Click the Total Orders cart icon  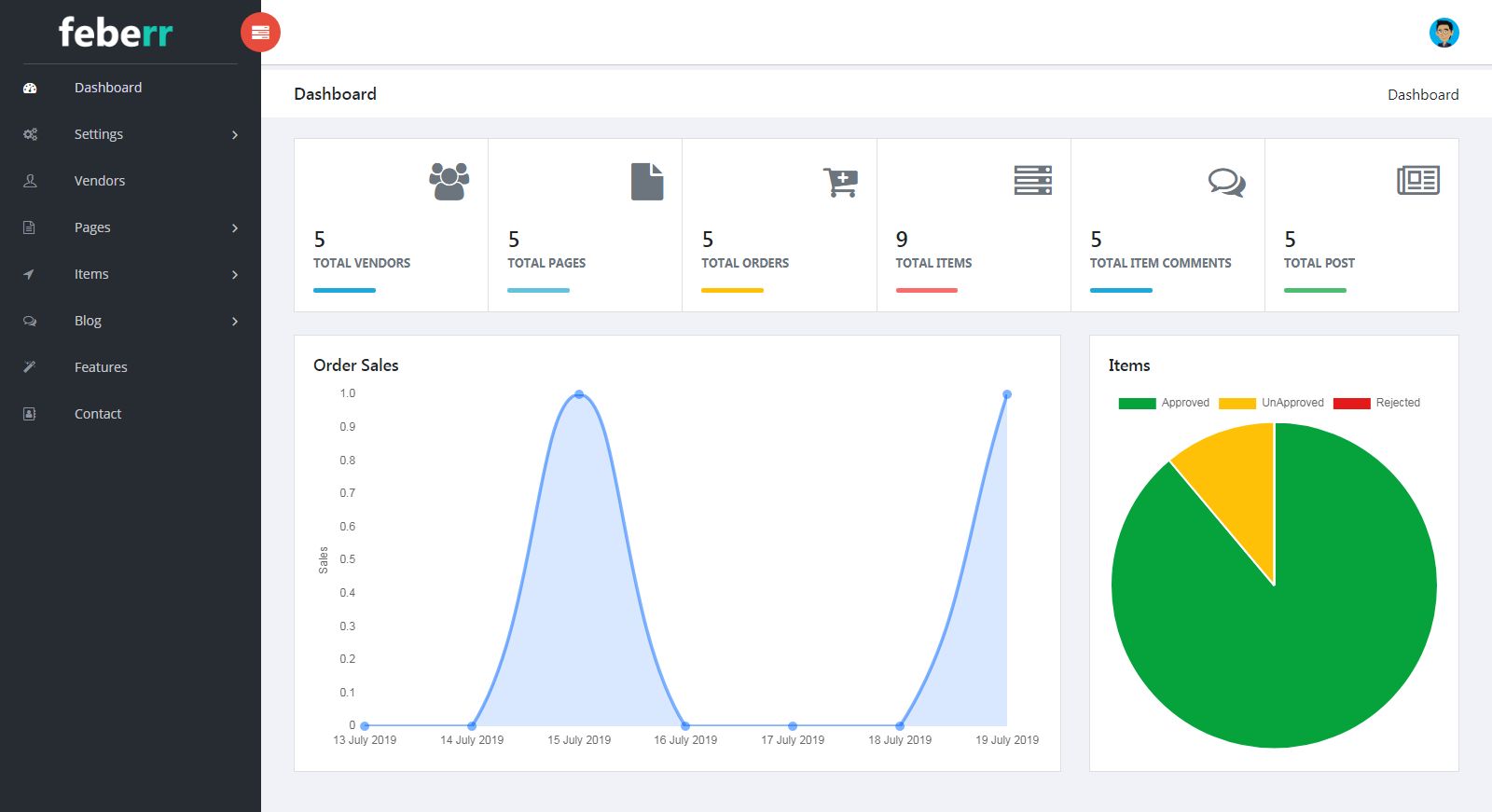(x=840, y=182)
